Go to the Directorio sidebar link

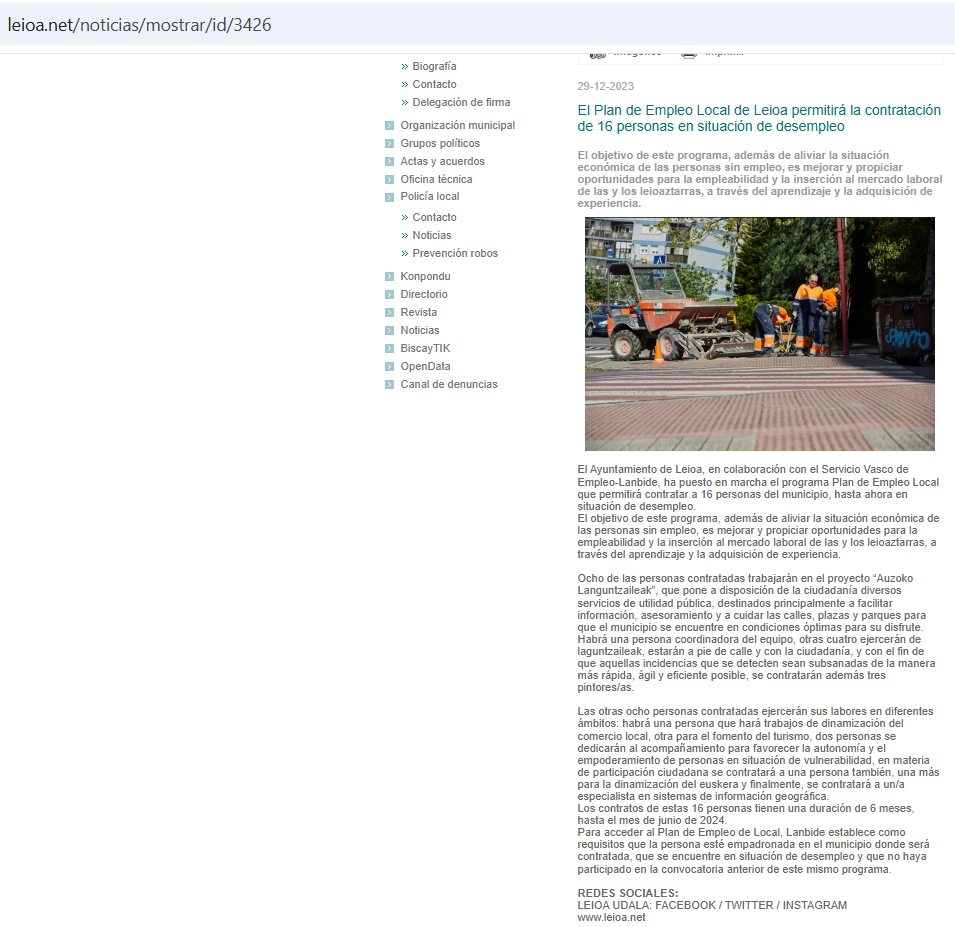pos(424,295)
